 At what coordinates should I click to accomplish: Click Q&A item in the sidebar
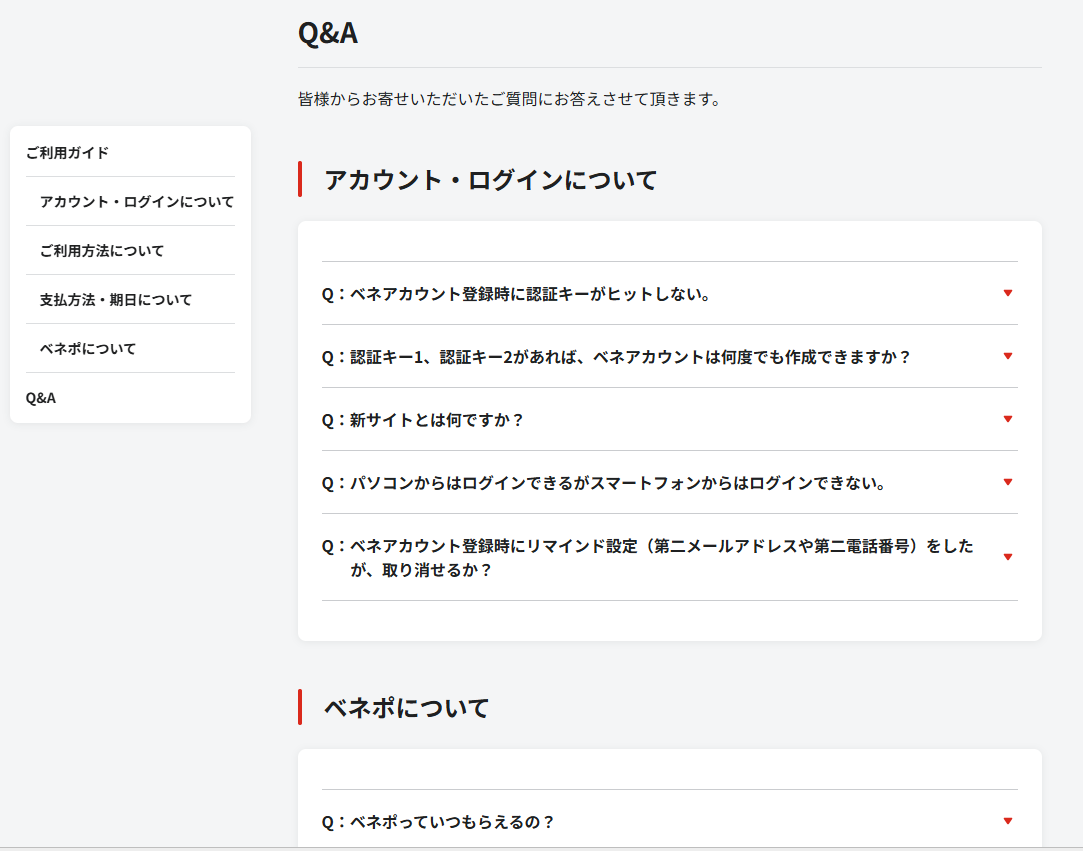click(x=41, y=398)
